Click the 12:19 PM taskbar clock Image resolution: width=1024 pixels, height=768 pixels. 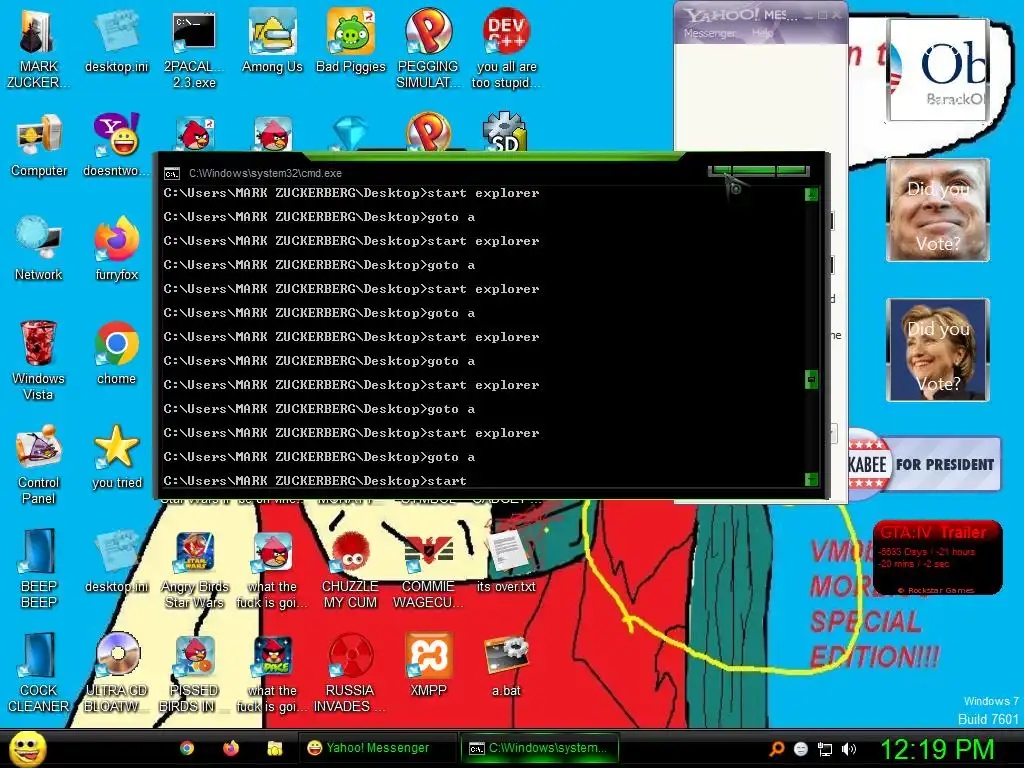click(x=937, y=749)
